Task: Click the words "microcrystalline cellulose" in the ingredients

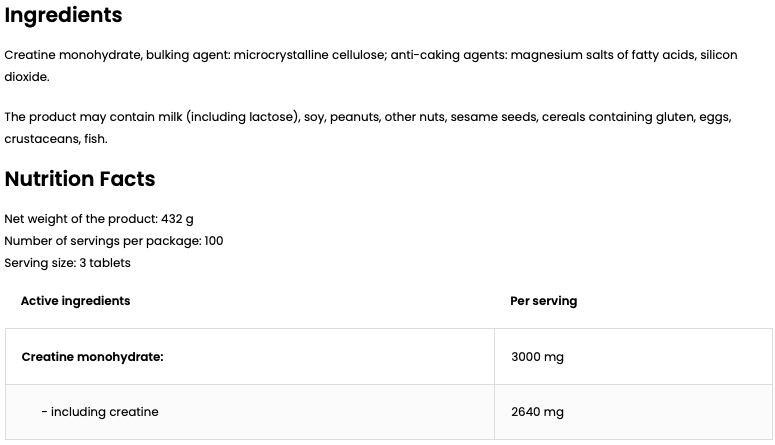Action: pos(309,55)
